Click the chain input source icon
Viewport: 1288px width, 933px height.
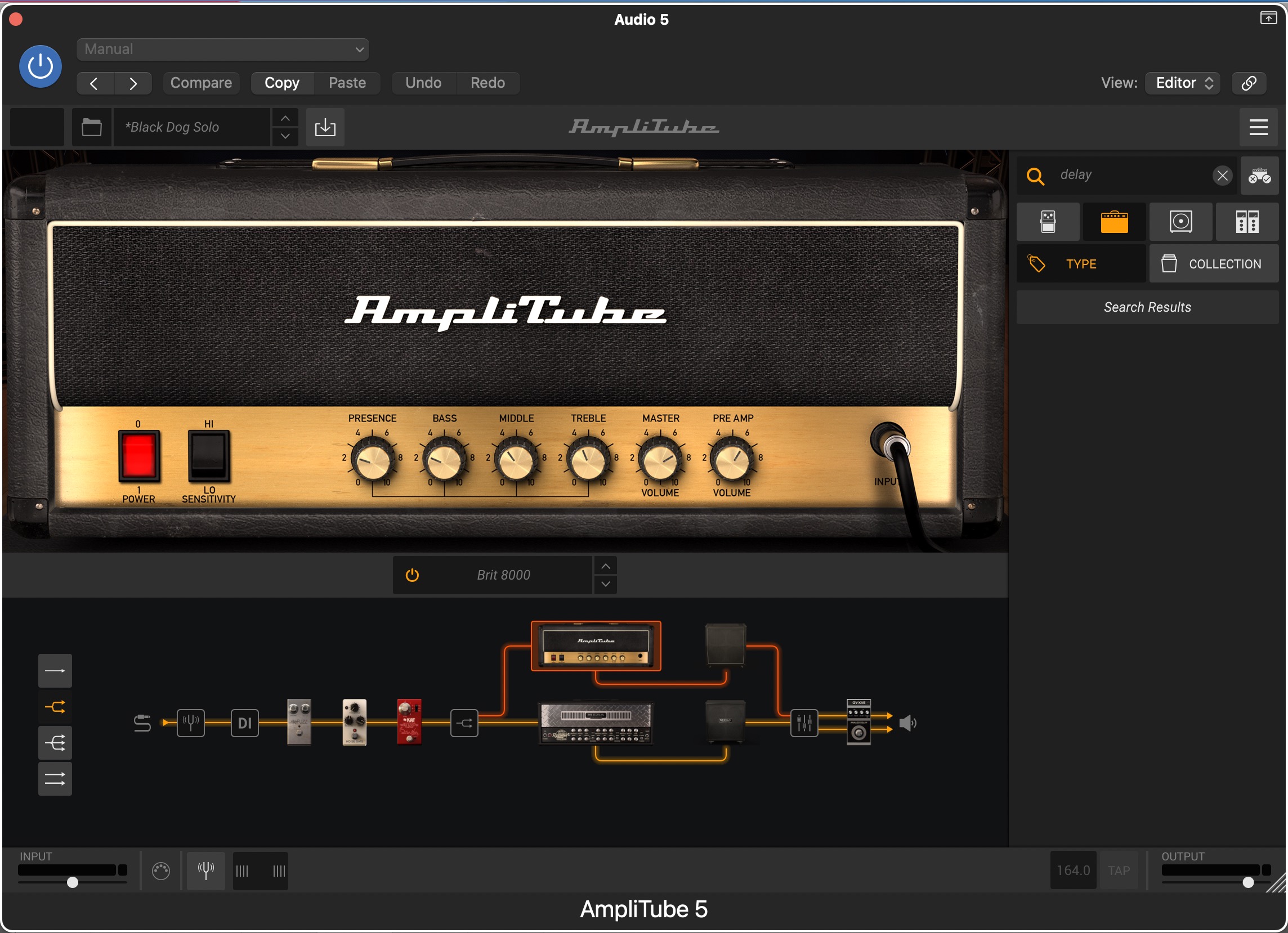[142, 723]
